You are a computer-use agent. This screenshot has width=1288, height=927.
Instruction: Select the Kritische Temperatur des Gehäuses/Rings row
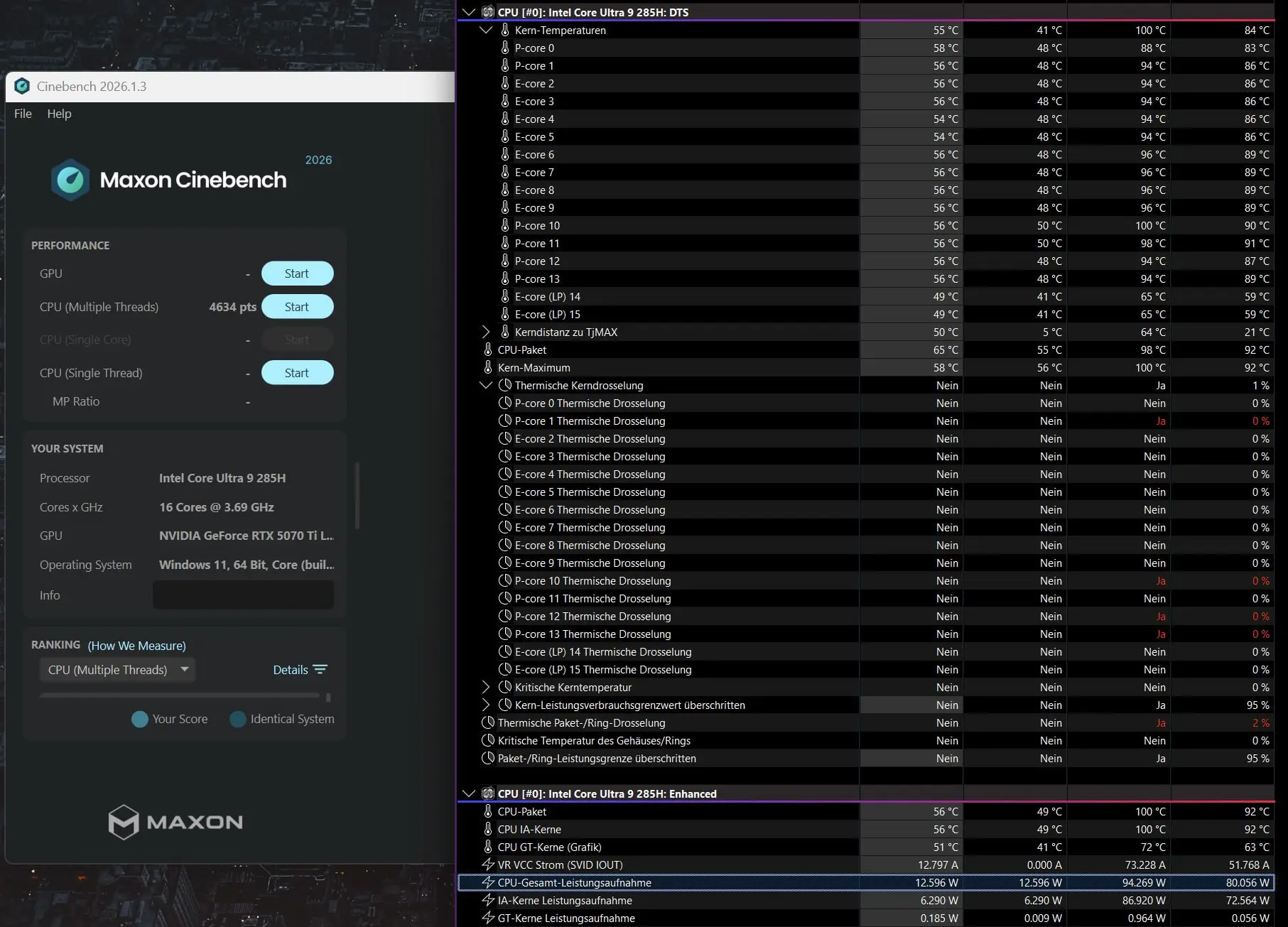point(866,740)
